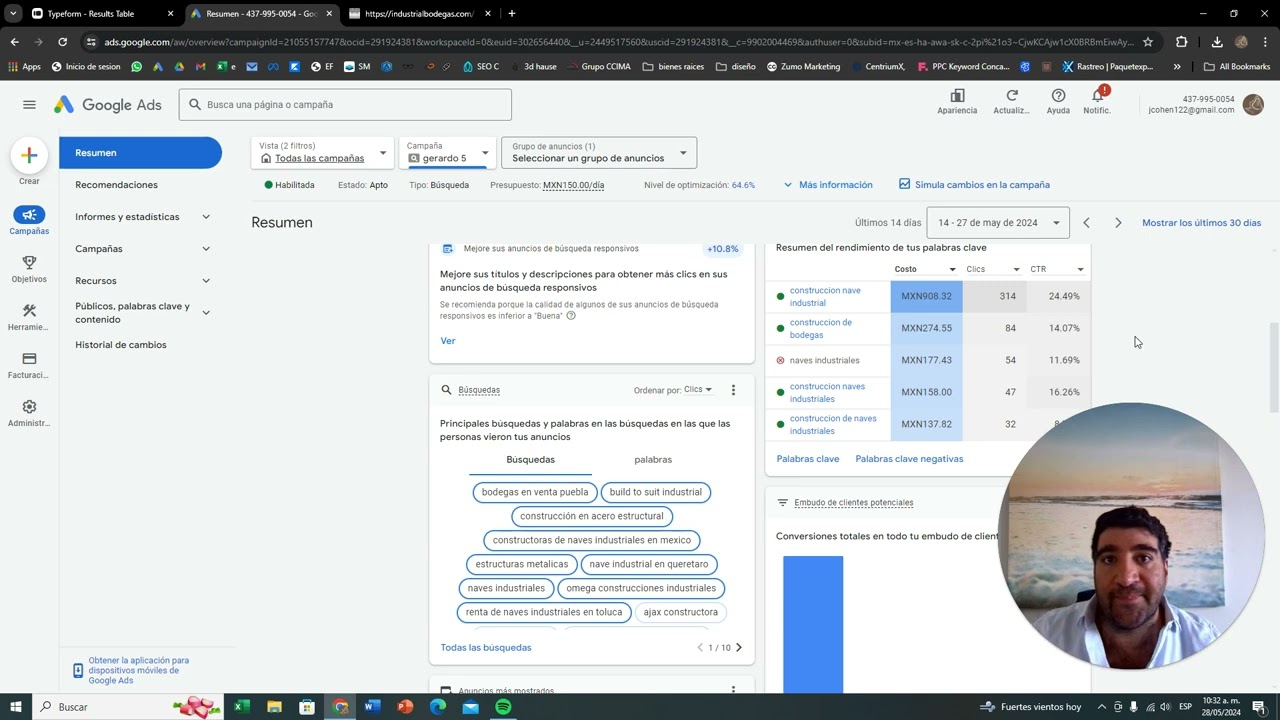Open the Palabras clave link
Image resolution: width=1280 pixels, height=720 pixels.
(808, 459)
